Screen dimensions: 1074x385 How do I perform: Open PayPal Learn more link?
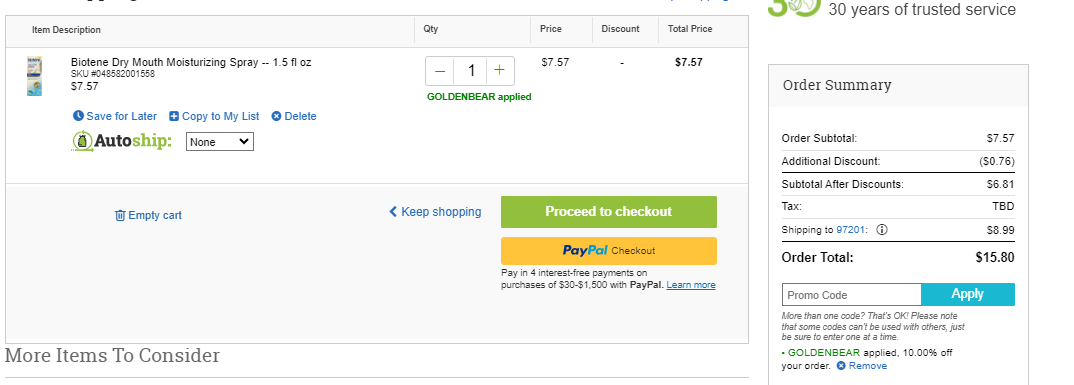690,285
